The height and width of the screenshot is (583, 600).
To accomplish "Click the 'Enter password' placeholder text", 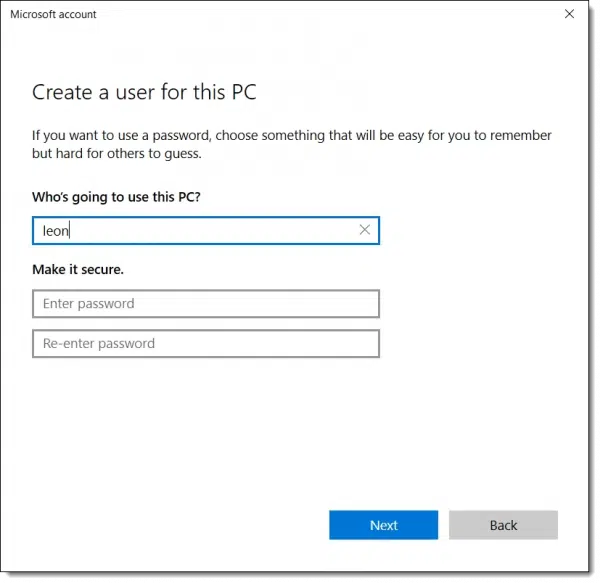I will pyautogui.click(x=88, y=303).
